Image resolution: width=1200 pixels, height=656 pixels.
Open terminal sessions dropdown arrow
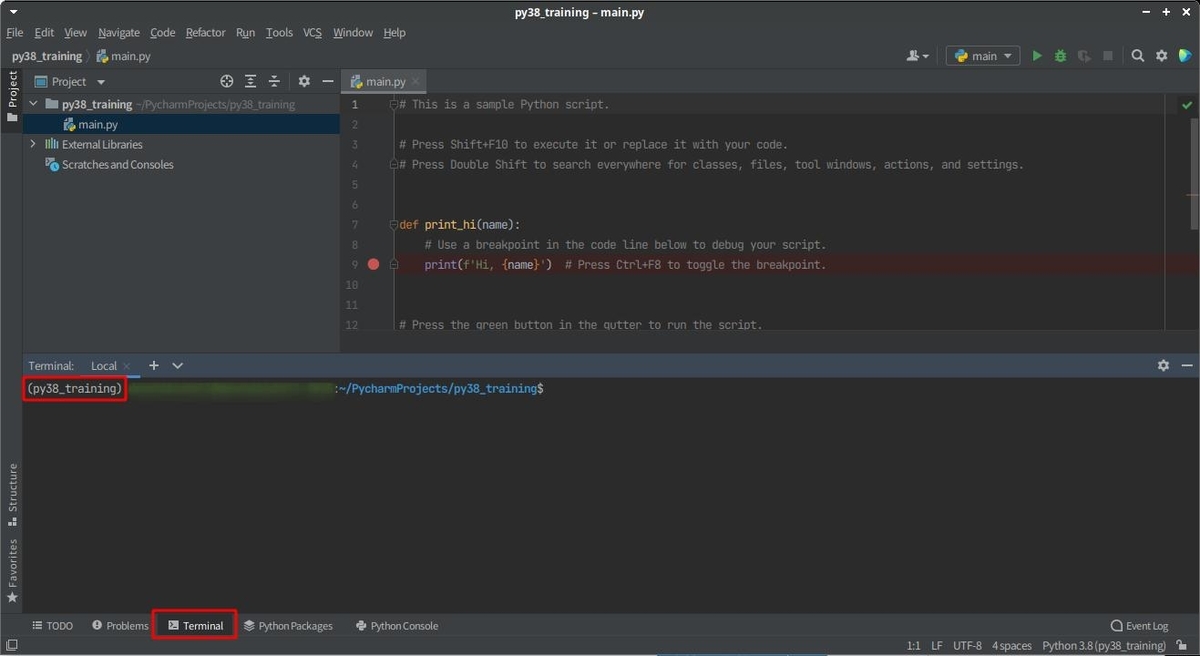click(x=178, y=366)
